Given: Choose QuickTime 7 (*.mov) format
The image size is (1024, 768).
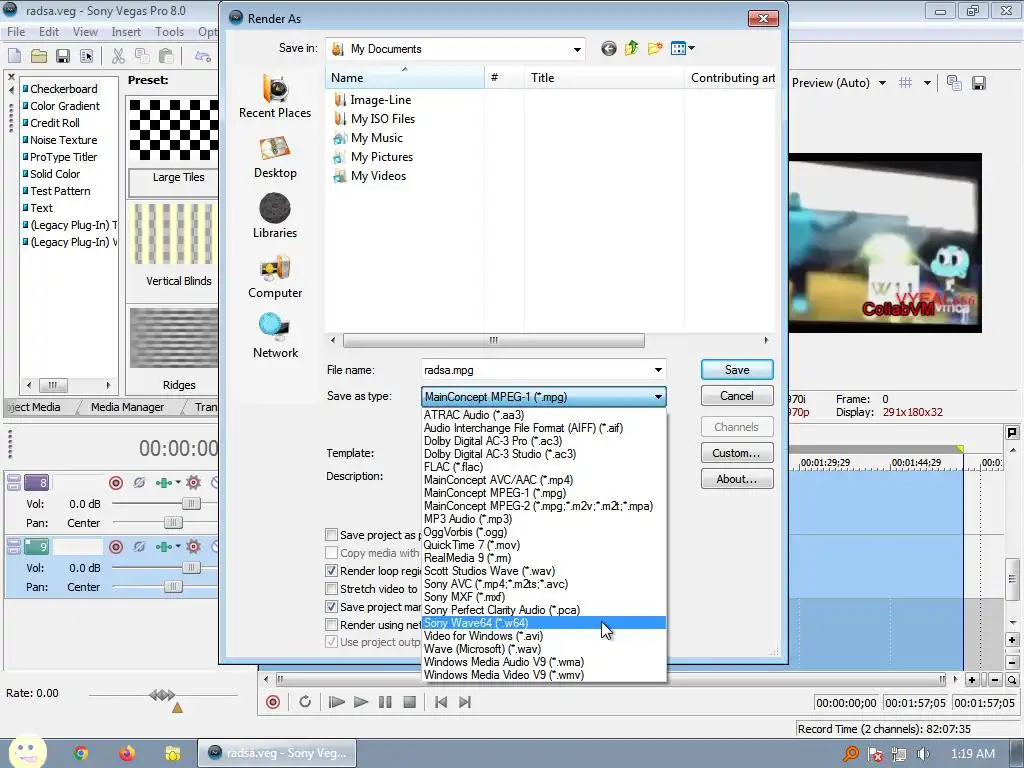Looking at the screenshot, I should 544,545.
